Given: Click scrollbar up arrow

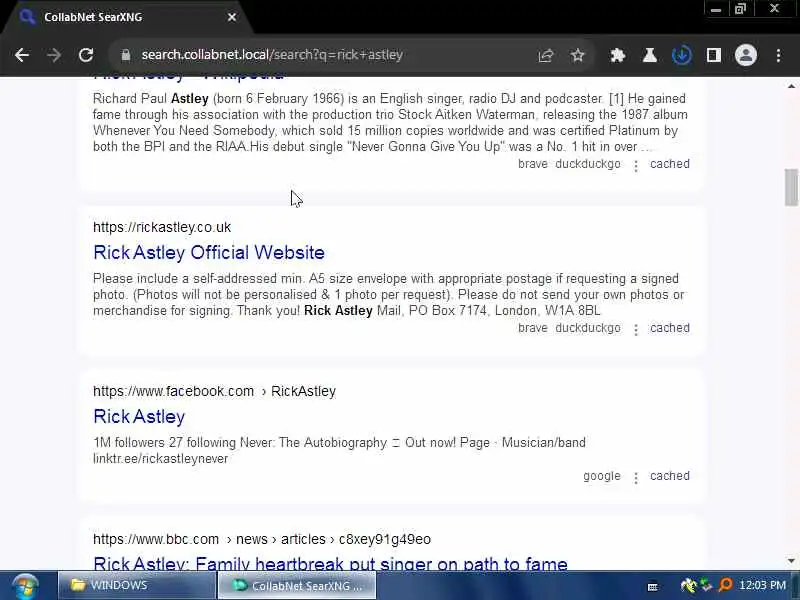Looking at the screenshot, I should tap(791, 86).
